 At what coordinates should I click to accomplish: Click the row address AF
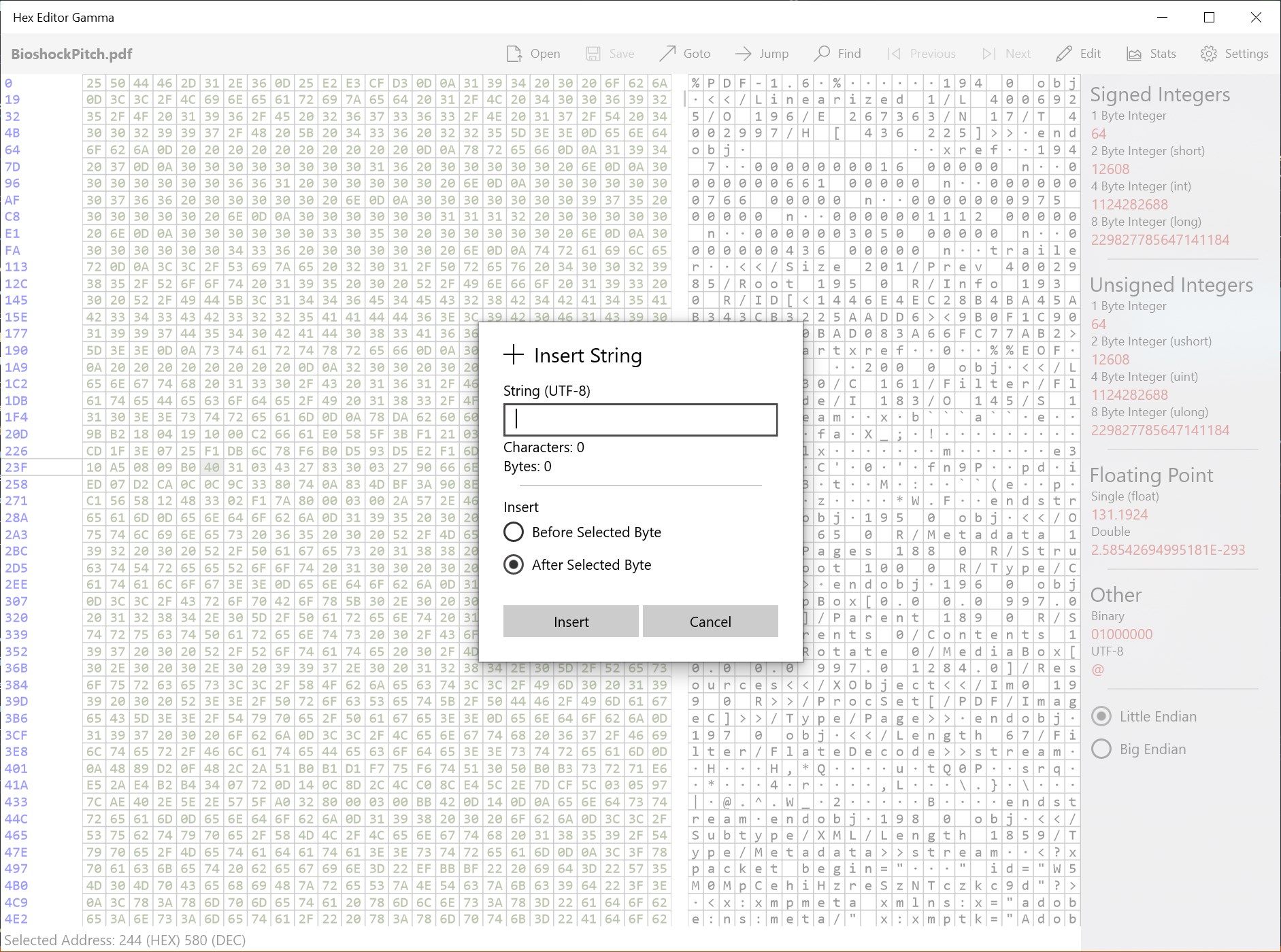(x=12, y=200)
